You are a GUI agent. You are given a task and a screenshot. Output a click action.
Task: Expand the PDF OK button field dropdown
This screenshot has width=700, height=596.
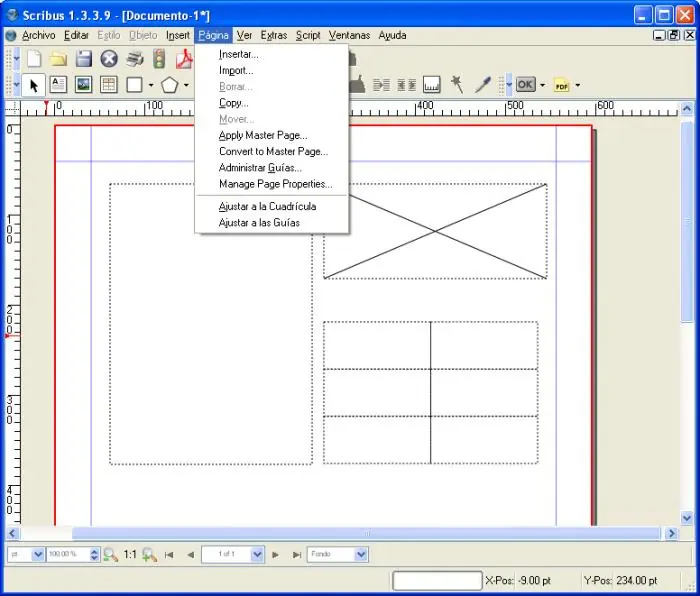point(542,85)
